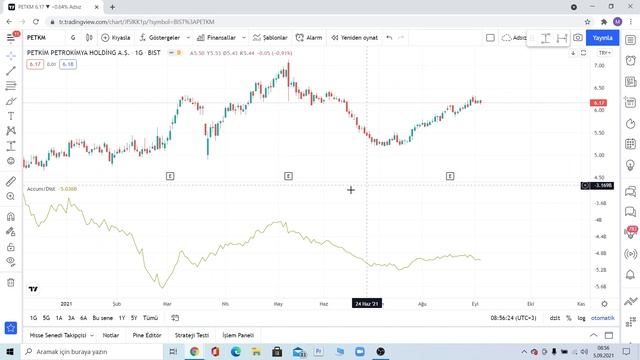Change the candlestick chart style
This screenshot has width=640, height=360.
89,38
